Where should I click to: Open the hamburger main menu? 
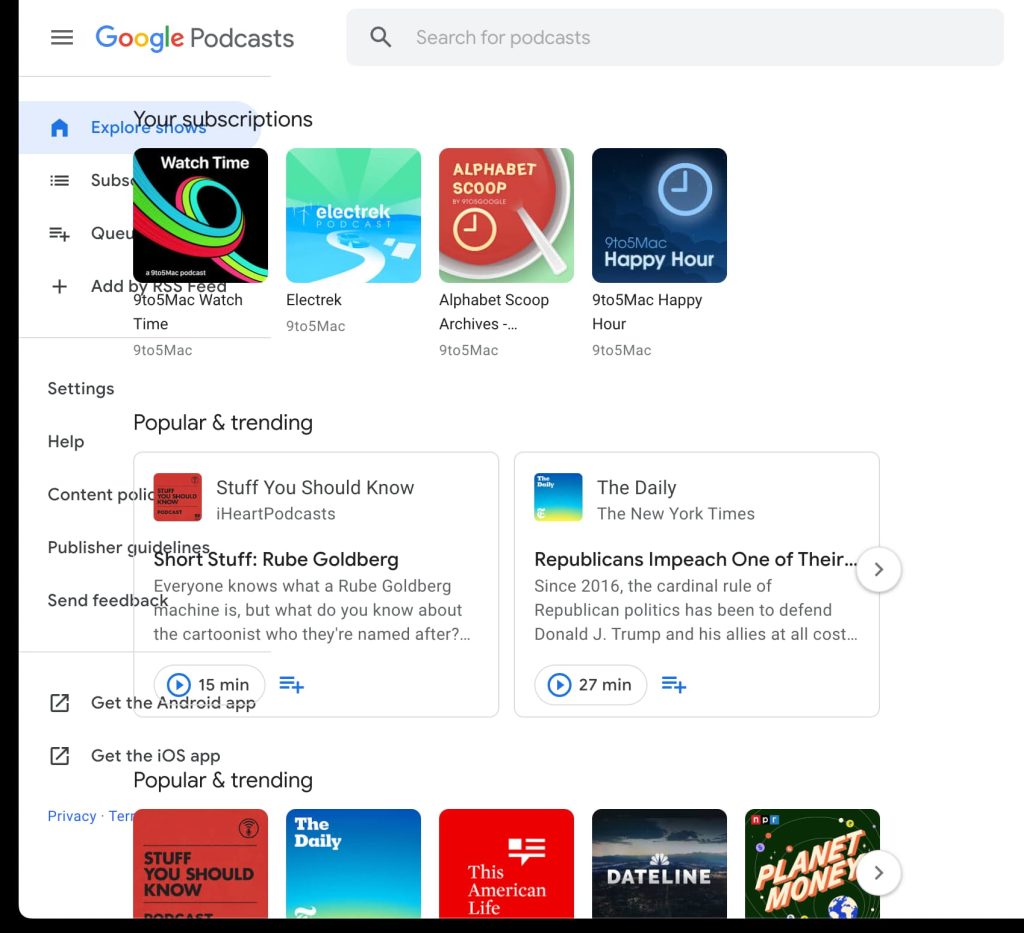[x=62, y=38]
